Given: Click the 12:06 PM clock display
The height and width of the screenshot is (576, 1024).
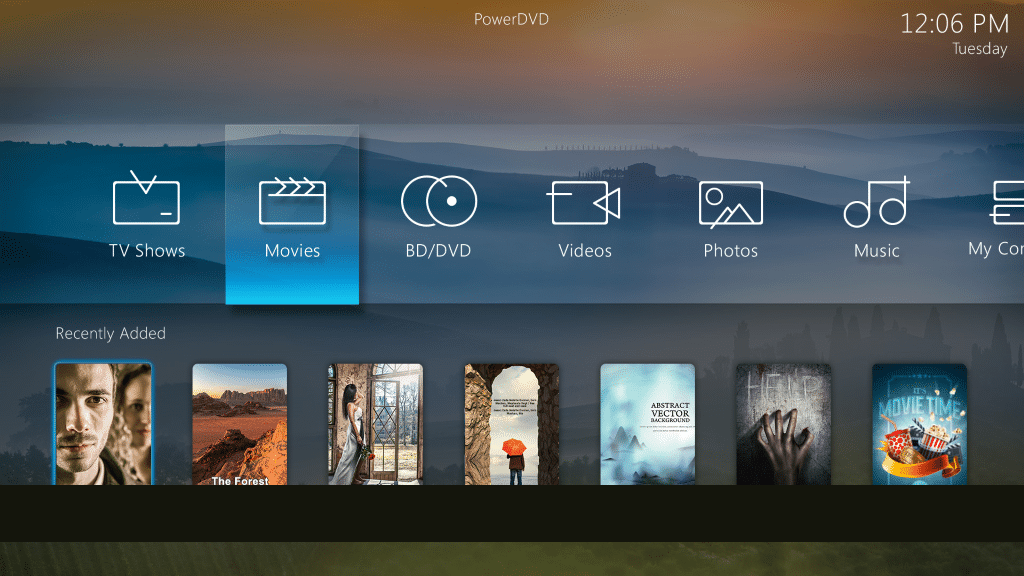Looking at the screenshot, I should coord(954,24).
